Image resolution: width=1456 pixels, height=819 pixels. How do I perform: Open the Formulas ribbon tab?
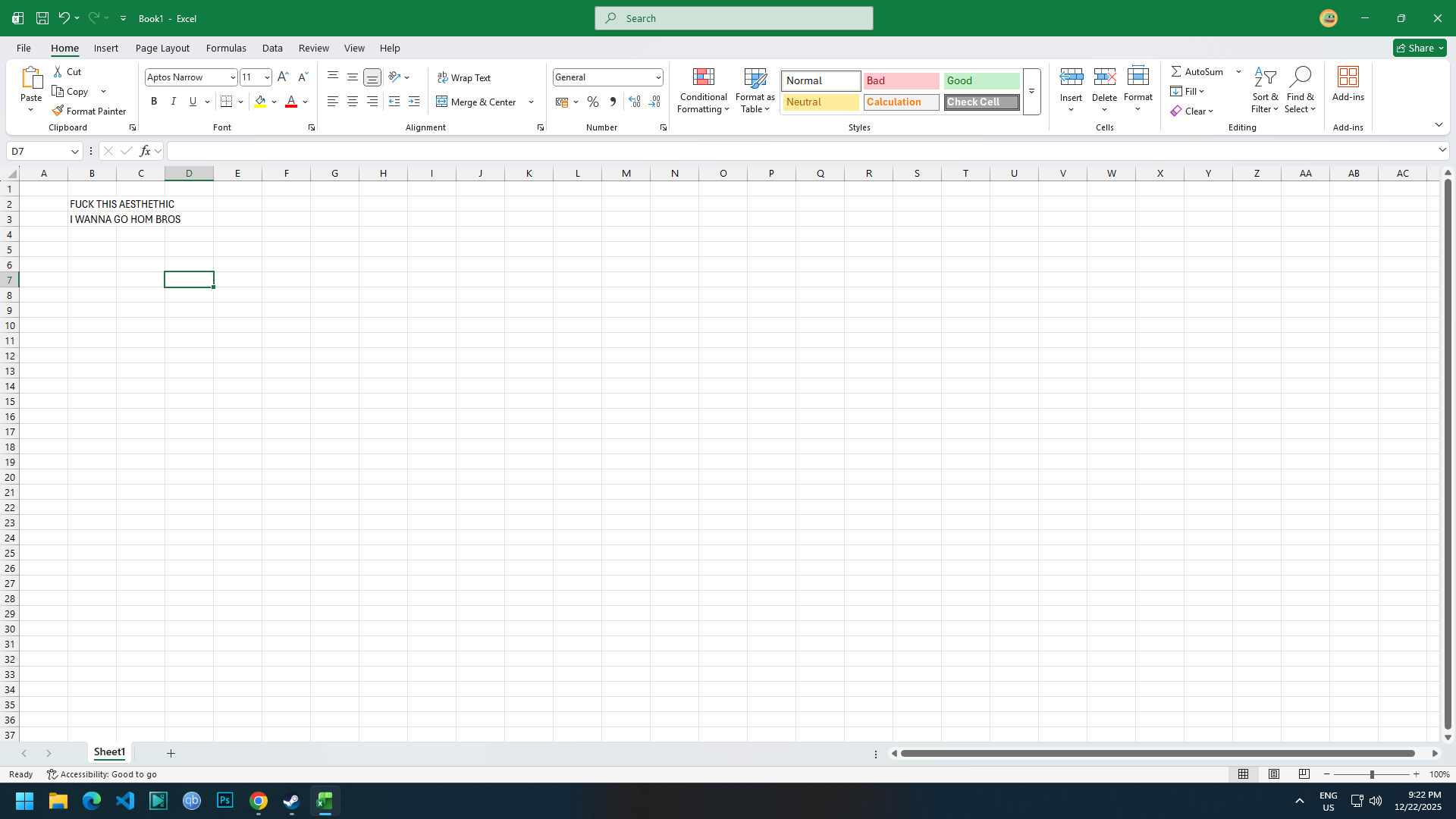click(226, 48)
